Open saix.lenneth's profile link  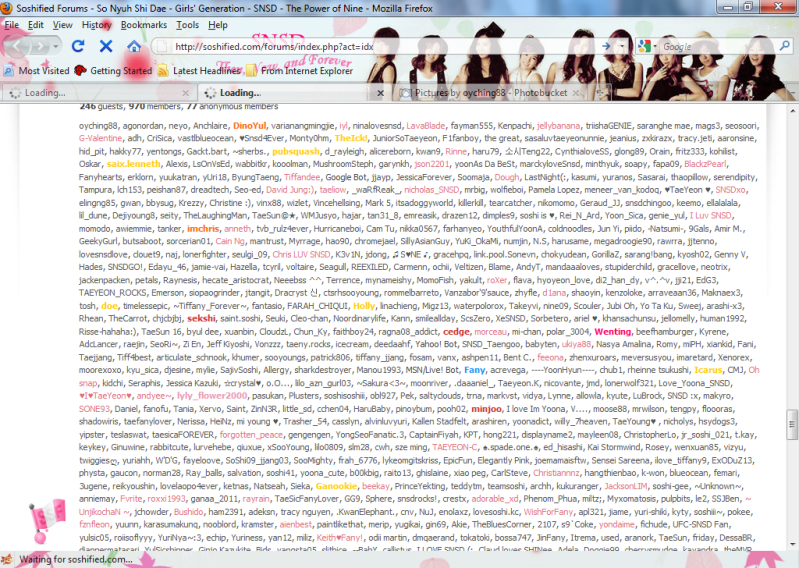(x=134, y=164)
